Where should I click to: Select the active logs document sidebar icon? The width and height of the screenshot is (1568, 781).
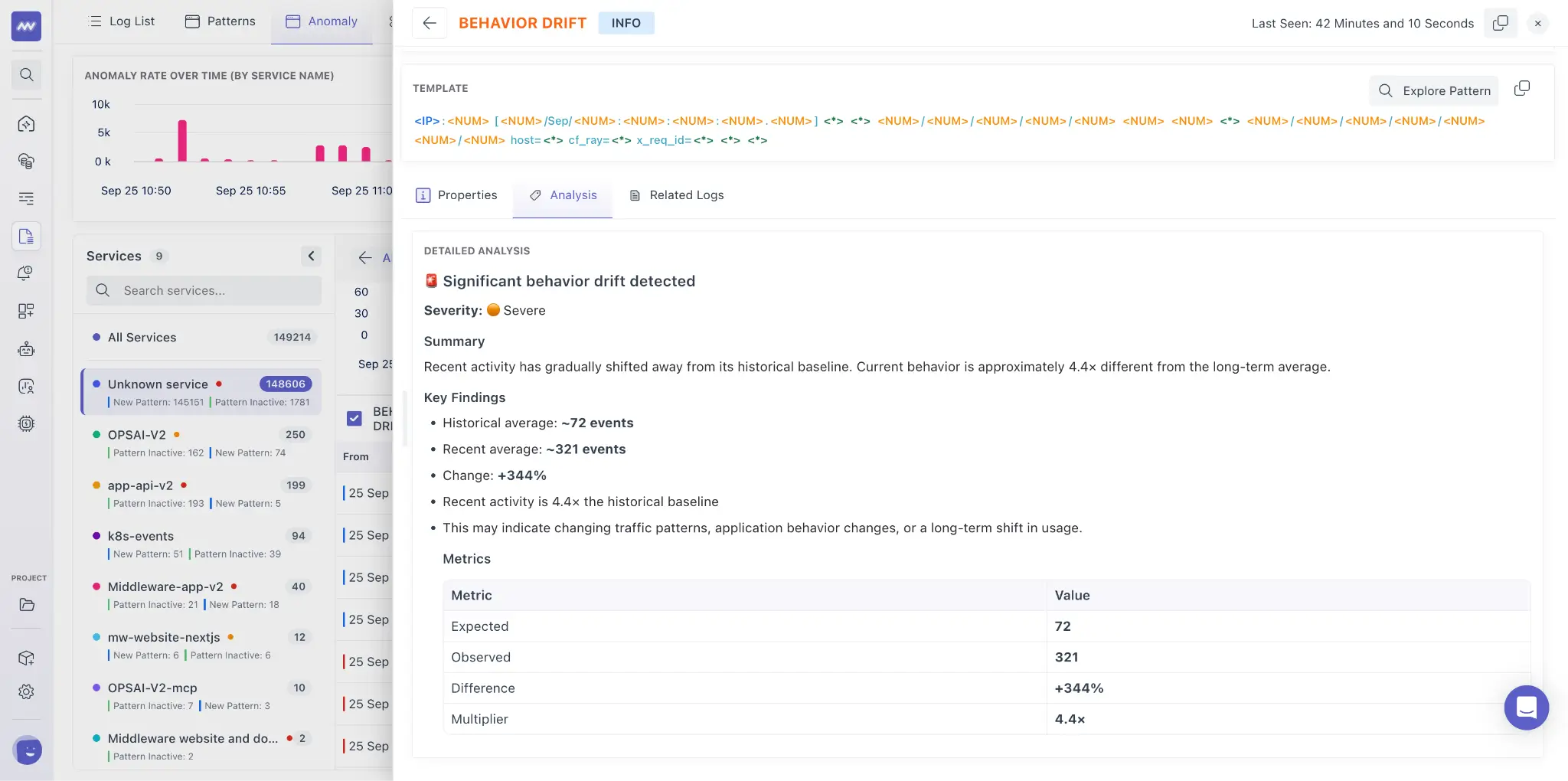26,236
